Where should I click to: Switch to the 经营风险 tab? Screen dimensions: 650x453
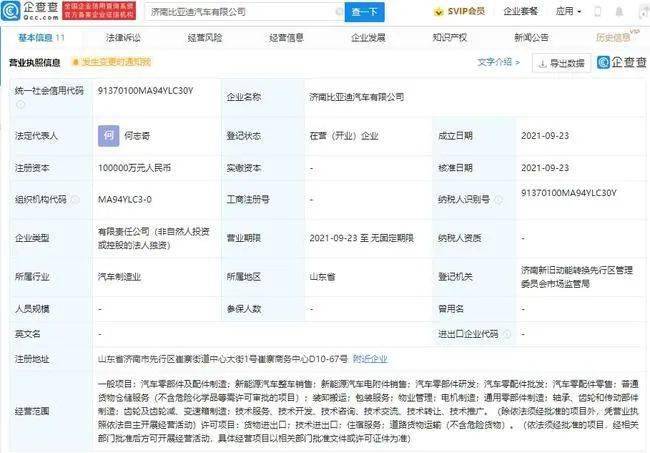[x=205, y=38]
